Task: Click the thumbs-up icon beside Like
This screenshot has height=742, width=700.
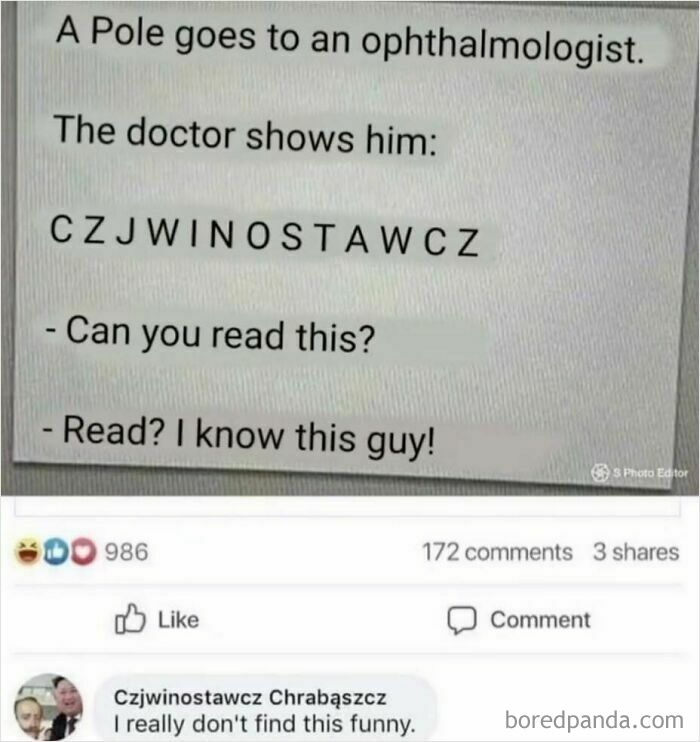Action: [129, 618]
